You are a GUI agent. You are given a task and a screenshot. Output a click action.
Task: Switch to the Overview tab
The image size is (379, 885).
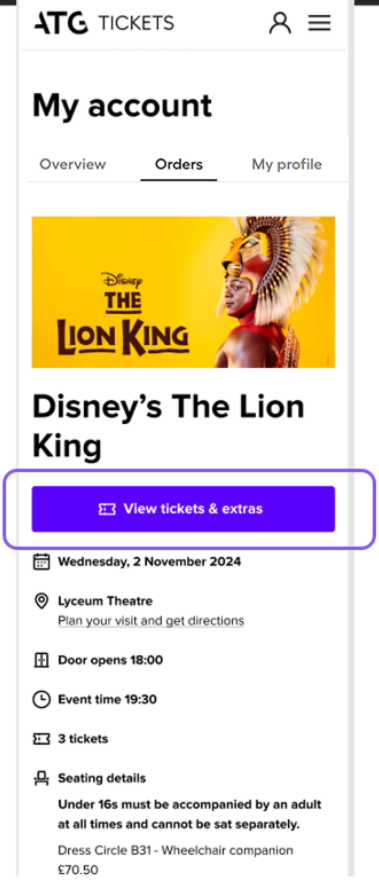pos(72,164)
